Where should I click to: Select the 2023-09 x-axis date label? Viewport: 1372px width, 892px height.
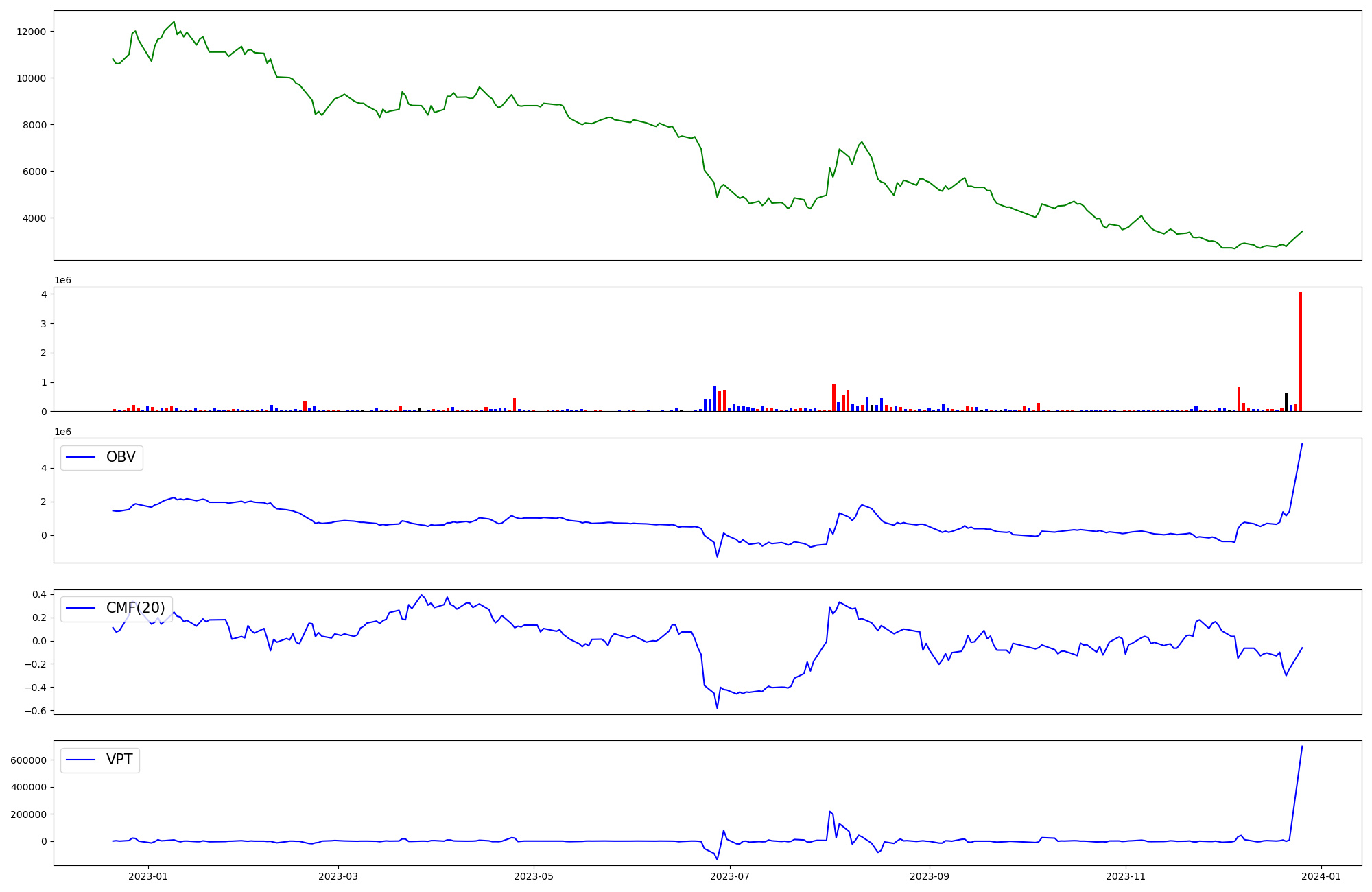click(929, 876)
